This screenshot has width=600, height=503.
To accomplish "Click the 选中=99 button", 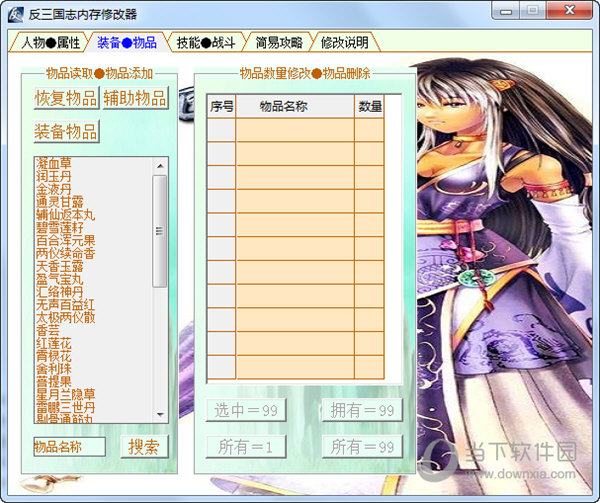I will click(246, 410).
